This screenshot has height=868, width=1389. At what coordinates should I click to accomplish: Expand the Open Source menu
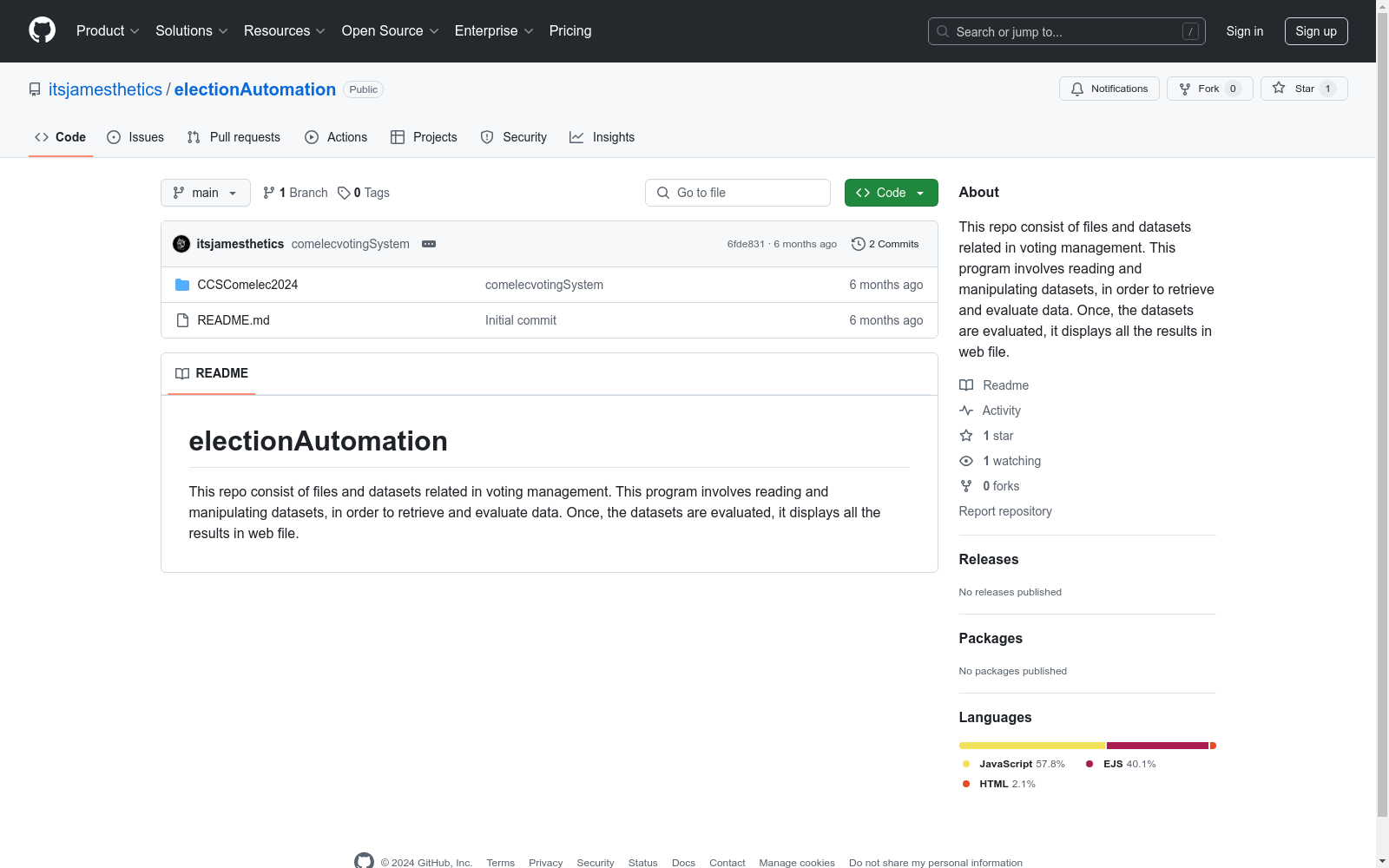click(x=391, y=31)
